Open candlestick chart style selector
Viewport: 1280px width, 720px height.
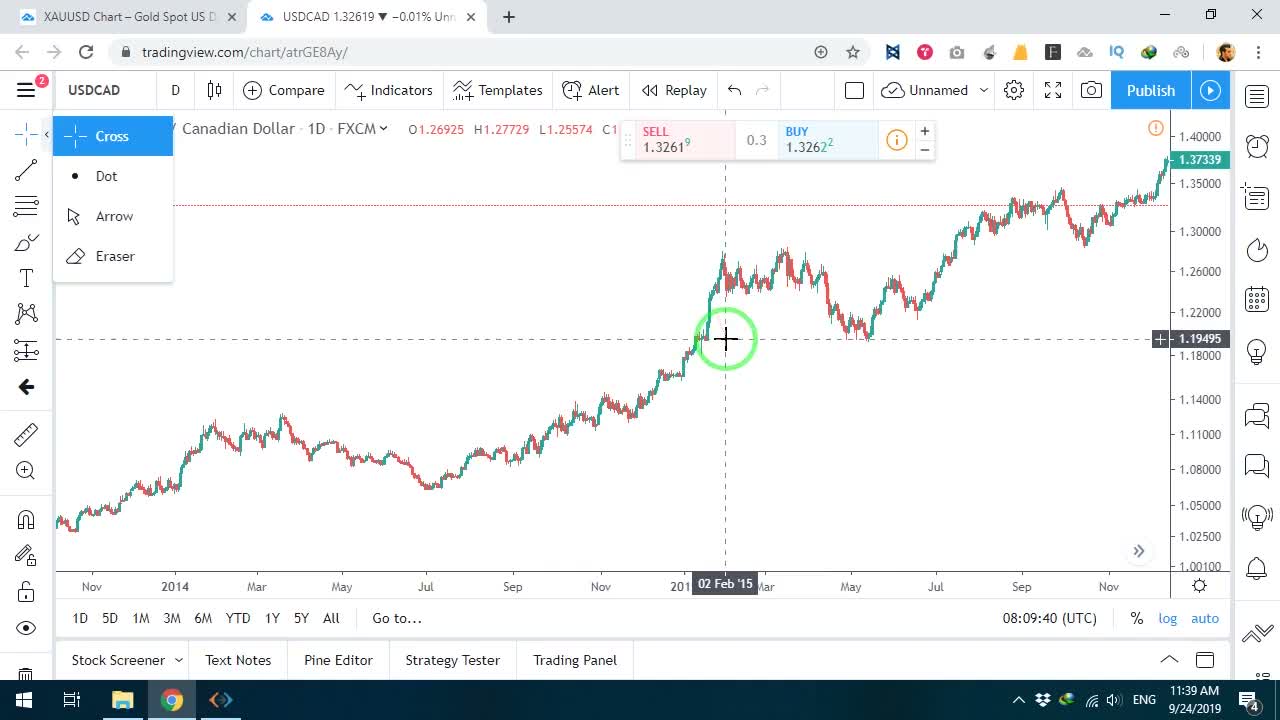tap(214, 90)
